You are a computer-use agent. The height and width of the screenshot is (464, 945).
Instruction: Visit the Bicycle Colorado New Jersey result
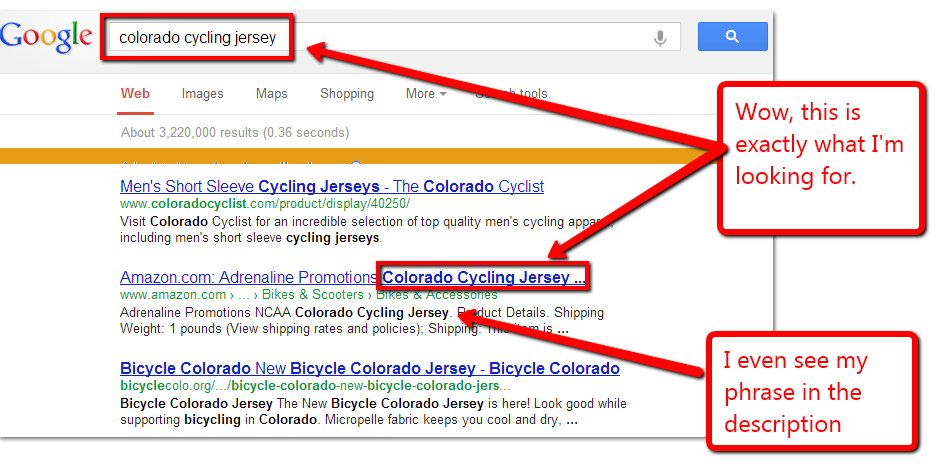tap(369, 368)
